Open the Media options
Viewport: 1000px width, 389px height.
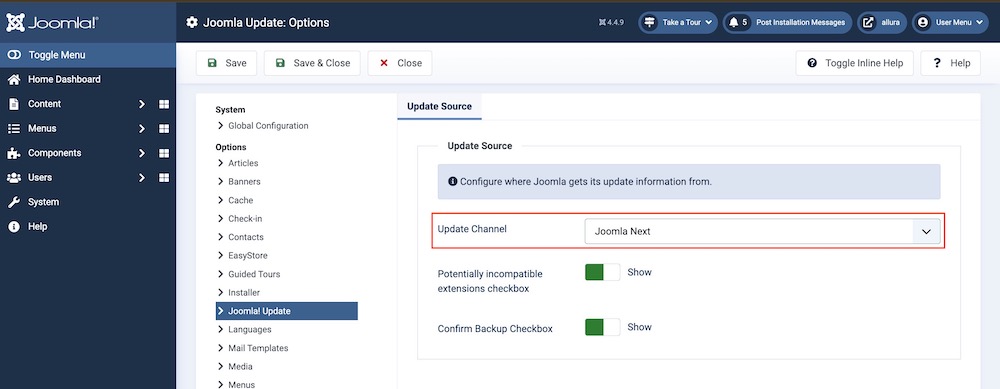[x=240, y=367]
